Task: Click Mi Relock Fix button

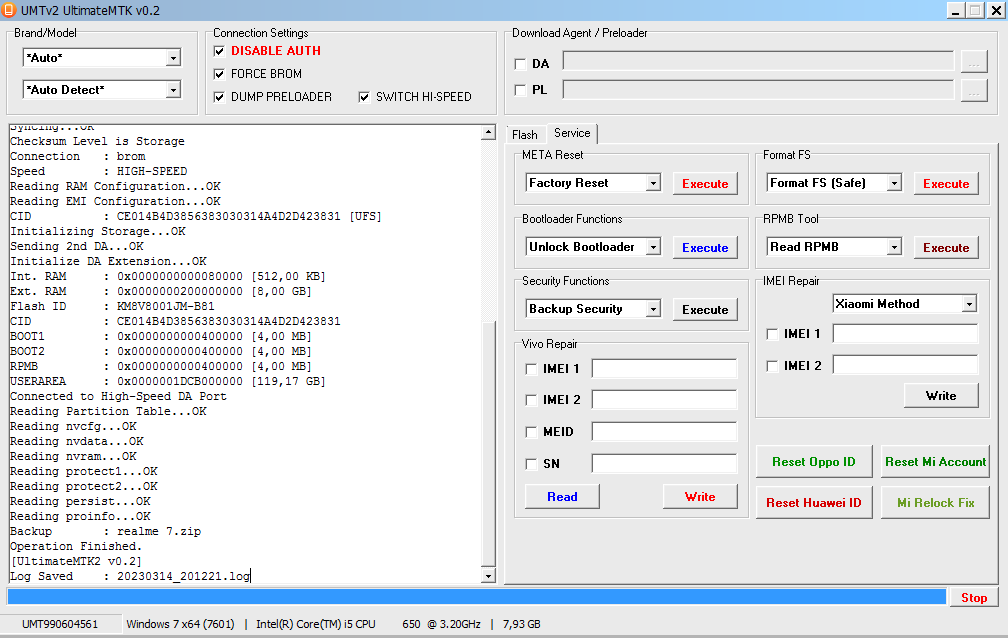Action: (x=935, y=503)
